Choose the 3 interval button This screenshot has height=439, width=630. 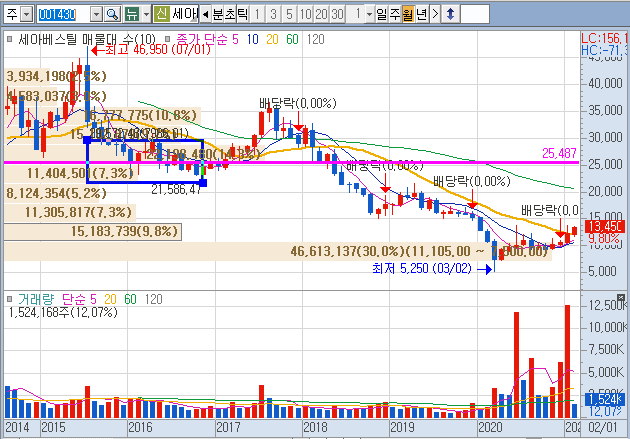coord(273,15)
